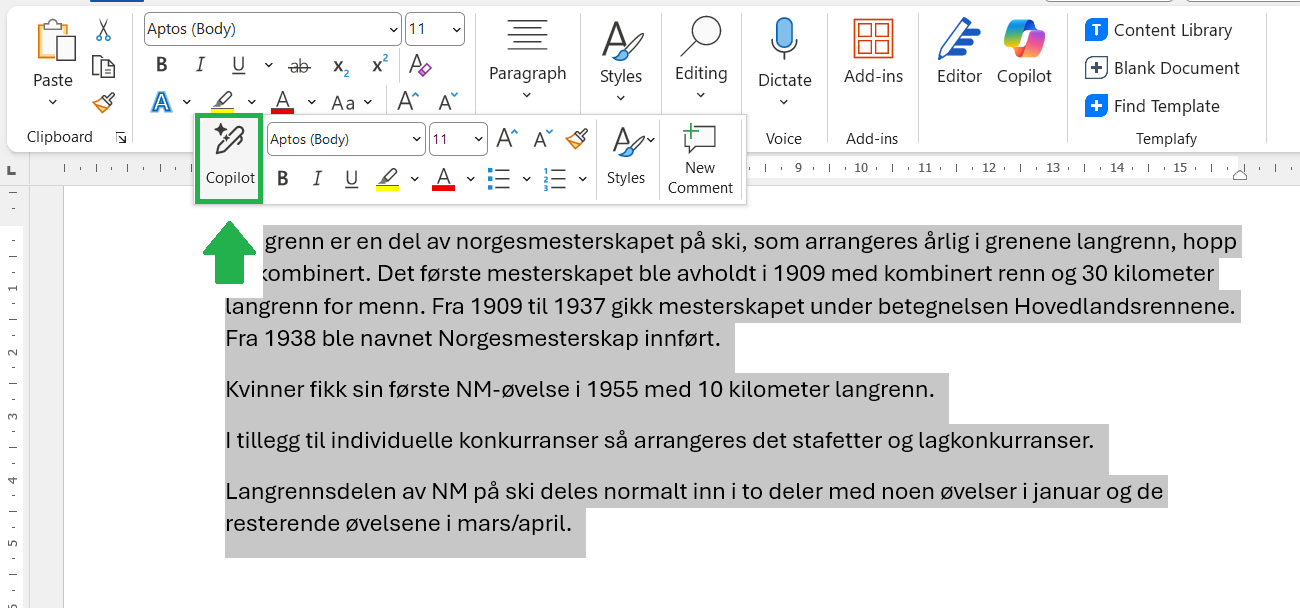This screenshot has width=1300, height=608.
Task: Toggle italic in the mini toolbar
Action: pyautogui.click(x=317, y=178)
